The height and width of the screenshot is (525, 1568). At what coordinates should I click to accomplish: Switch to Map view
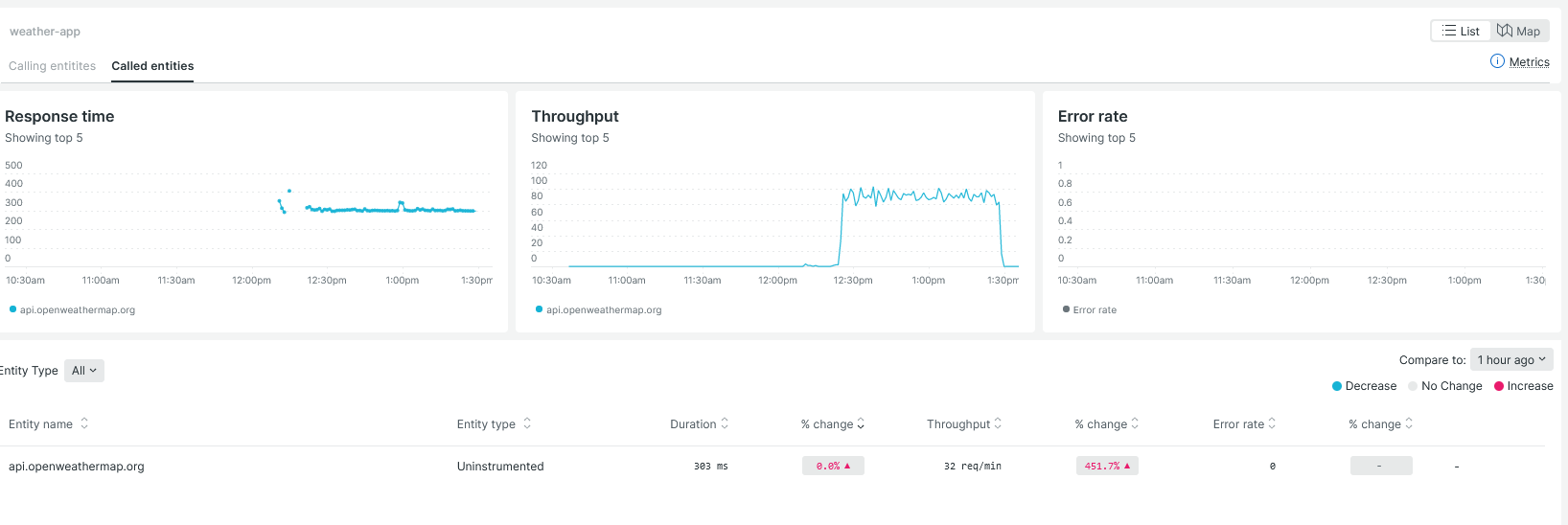1520,31
